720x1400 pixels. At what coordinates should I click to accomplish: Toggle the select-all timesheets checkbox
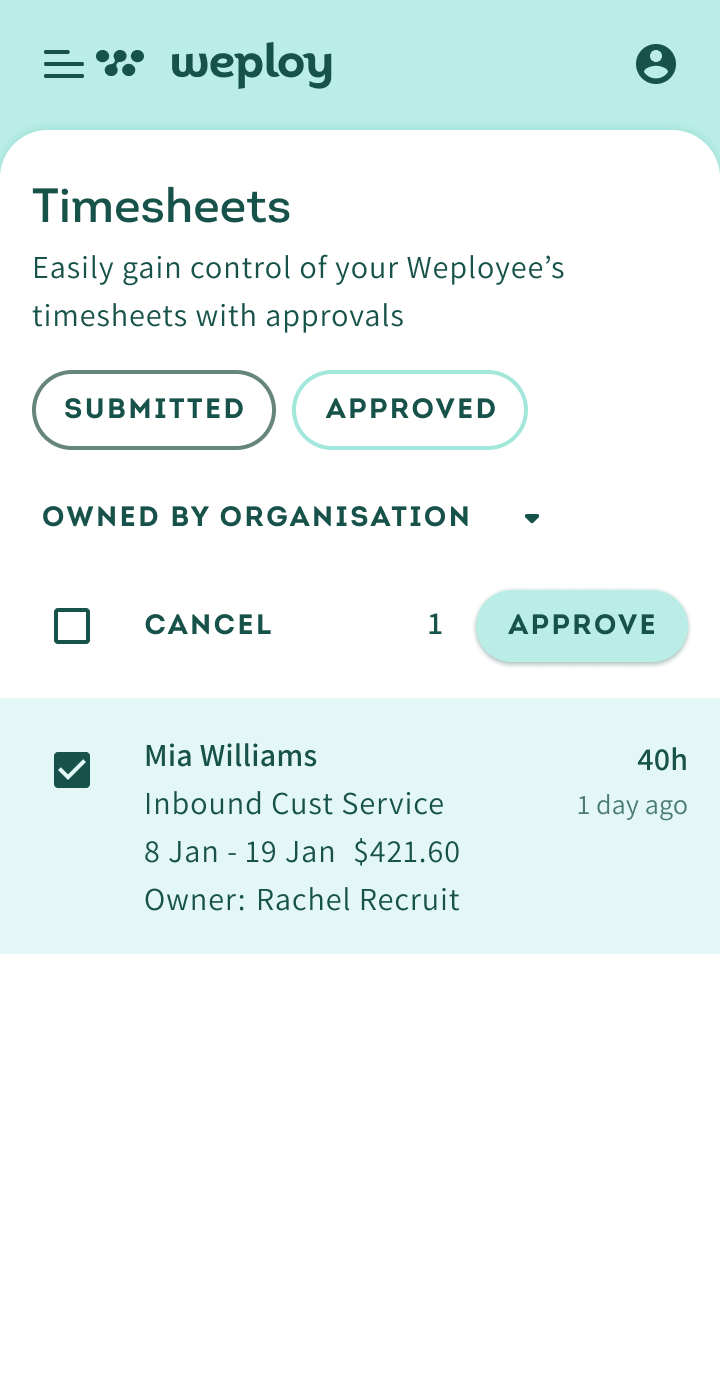click(x=72, y=626)
